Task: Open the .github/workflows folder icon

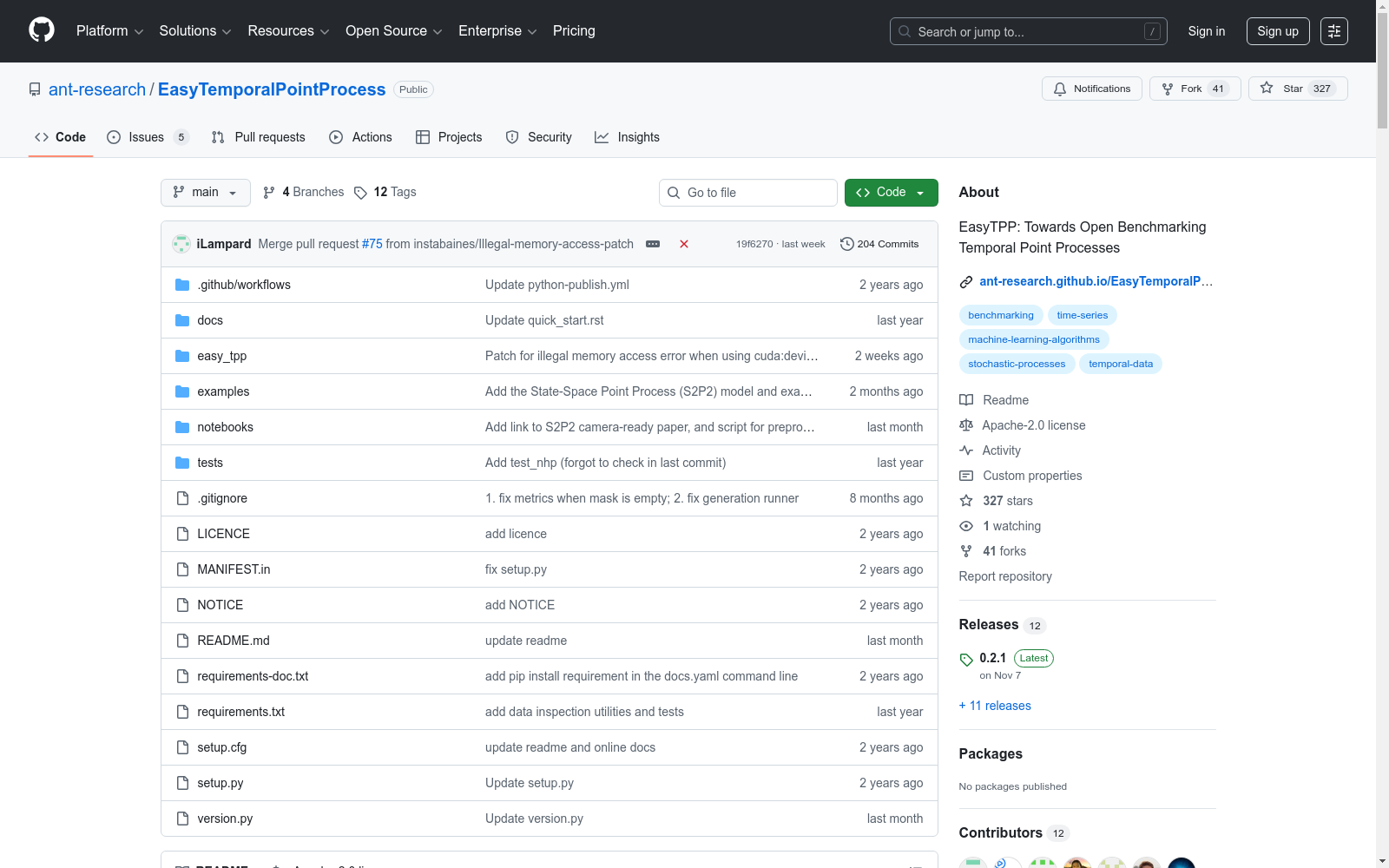Action: (x=182, y=285)
